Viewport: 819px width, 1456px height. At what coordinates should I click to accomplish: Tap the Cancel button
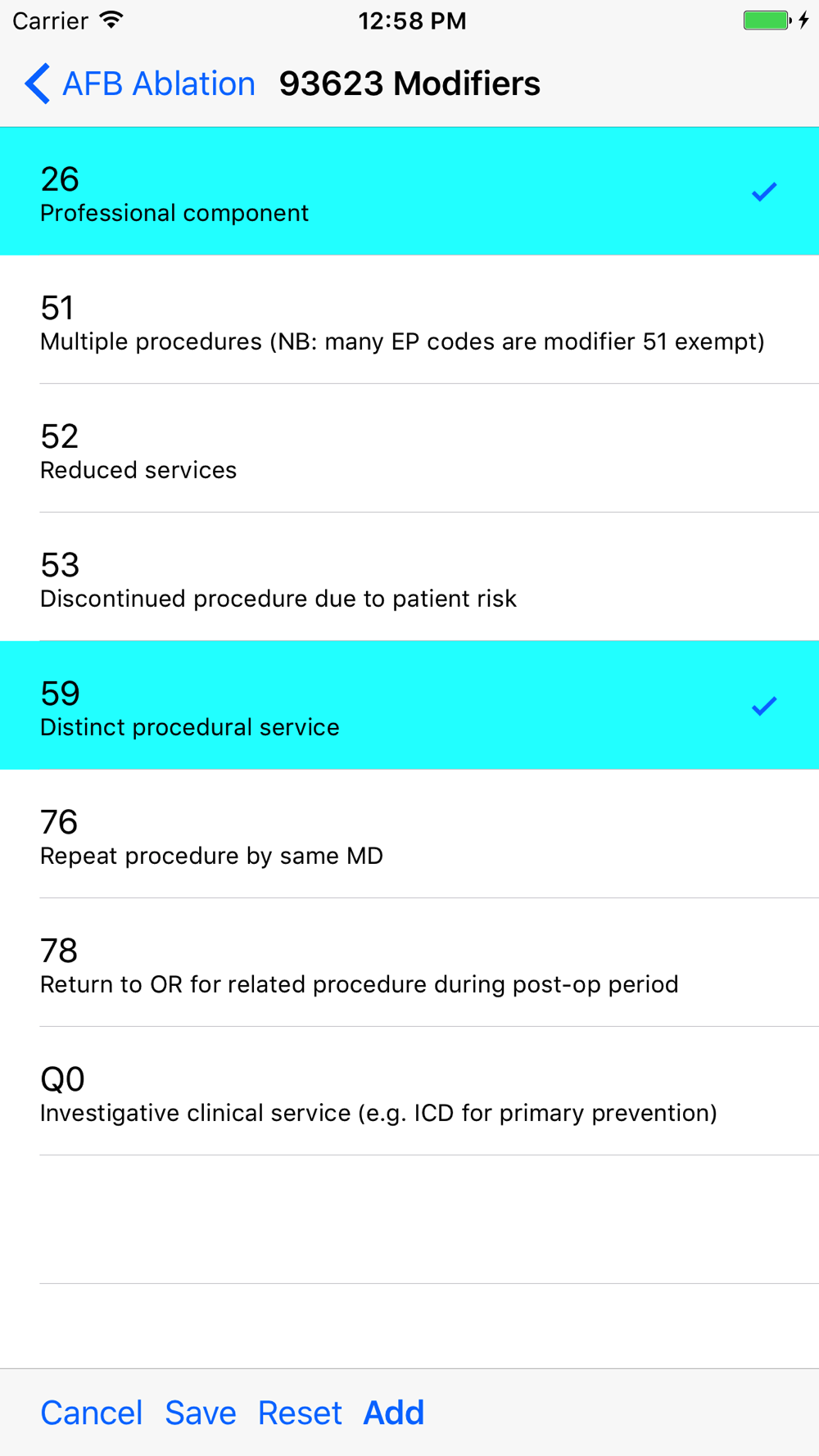pos(92,1413)
